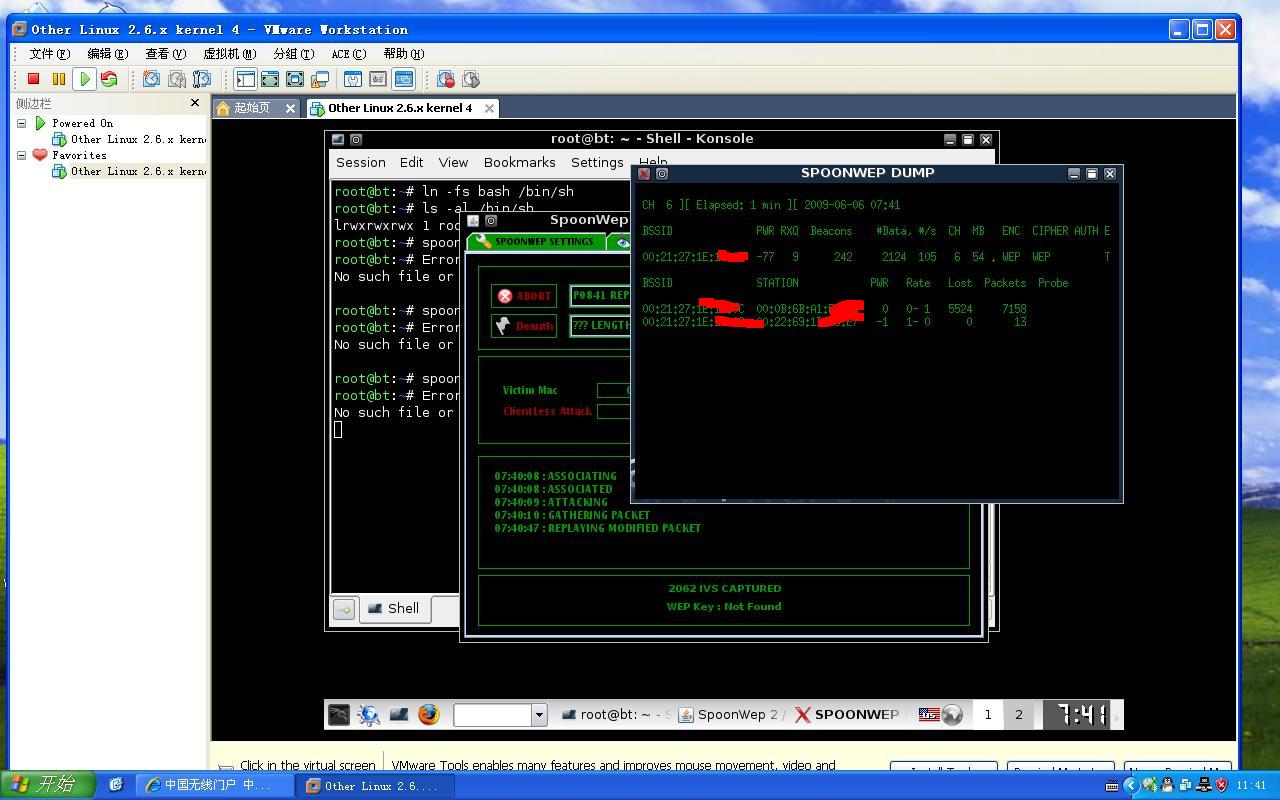This screenshot has width=1280, height=800.
Task: Click the Clientless Attack input field
Action: pyautogui.click(x=614, y=411)
